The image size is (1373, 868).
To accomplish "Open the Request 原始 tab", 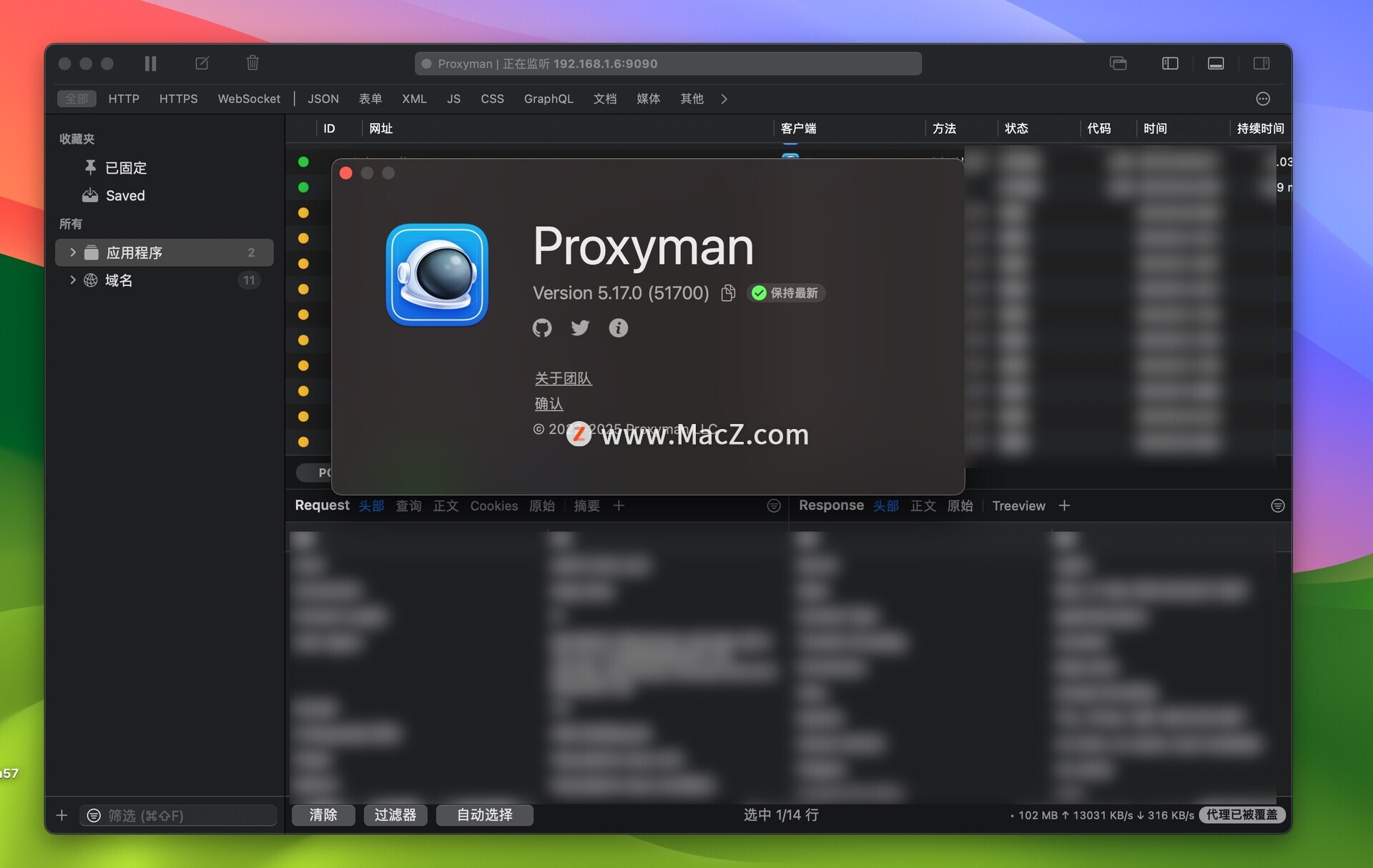I will coord(542,506).
